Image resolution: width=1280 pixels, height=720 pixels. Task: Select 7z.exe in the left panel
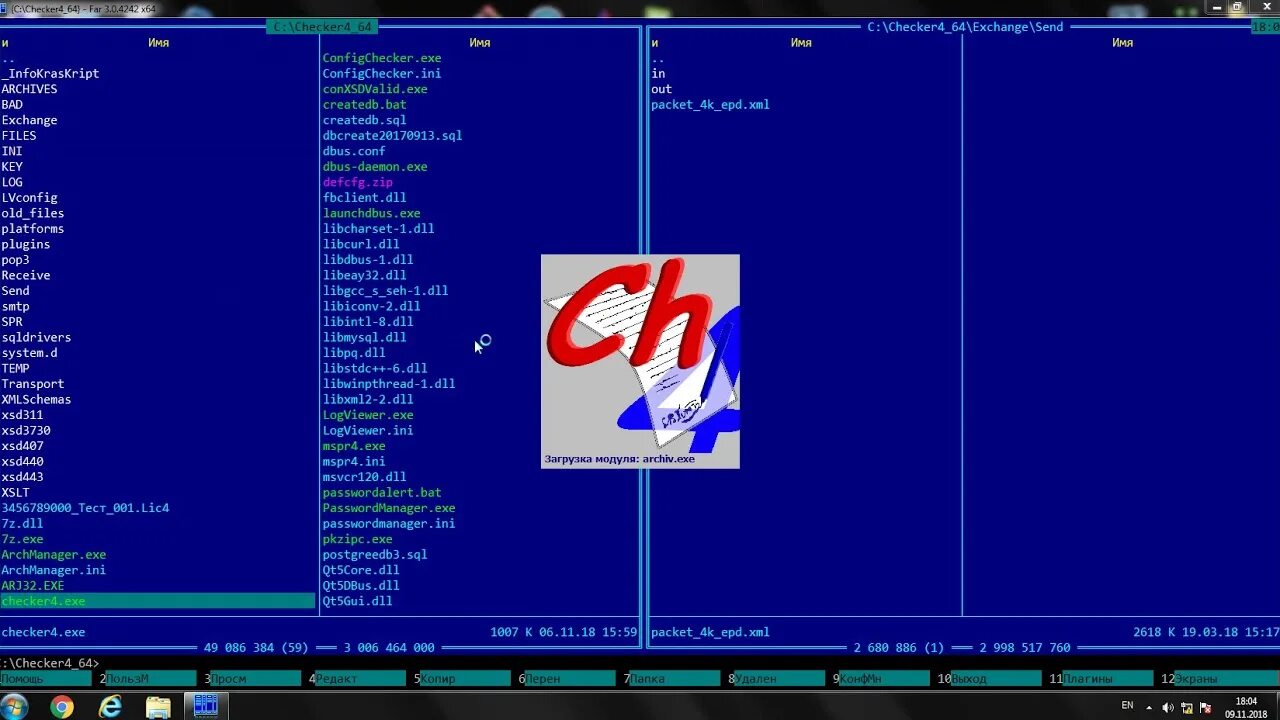tap(22, 539)
